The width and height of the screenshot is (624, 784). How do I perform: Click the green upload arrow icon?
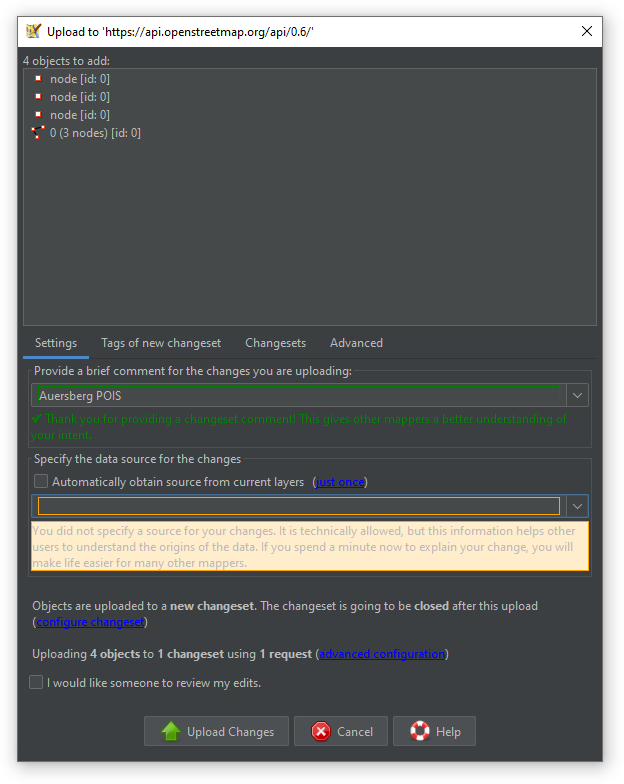[171, 731]
